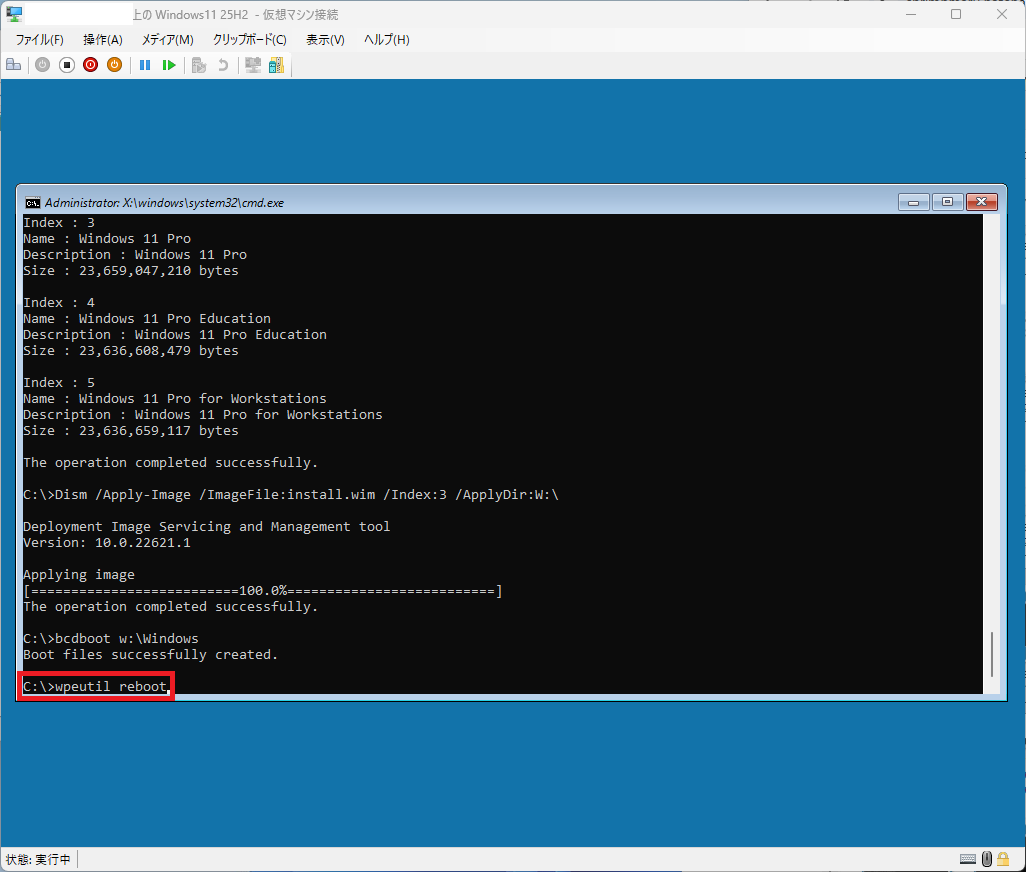
Task: Pause the virtual machine with the blue icon
Action: (x=145, y=65)
